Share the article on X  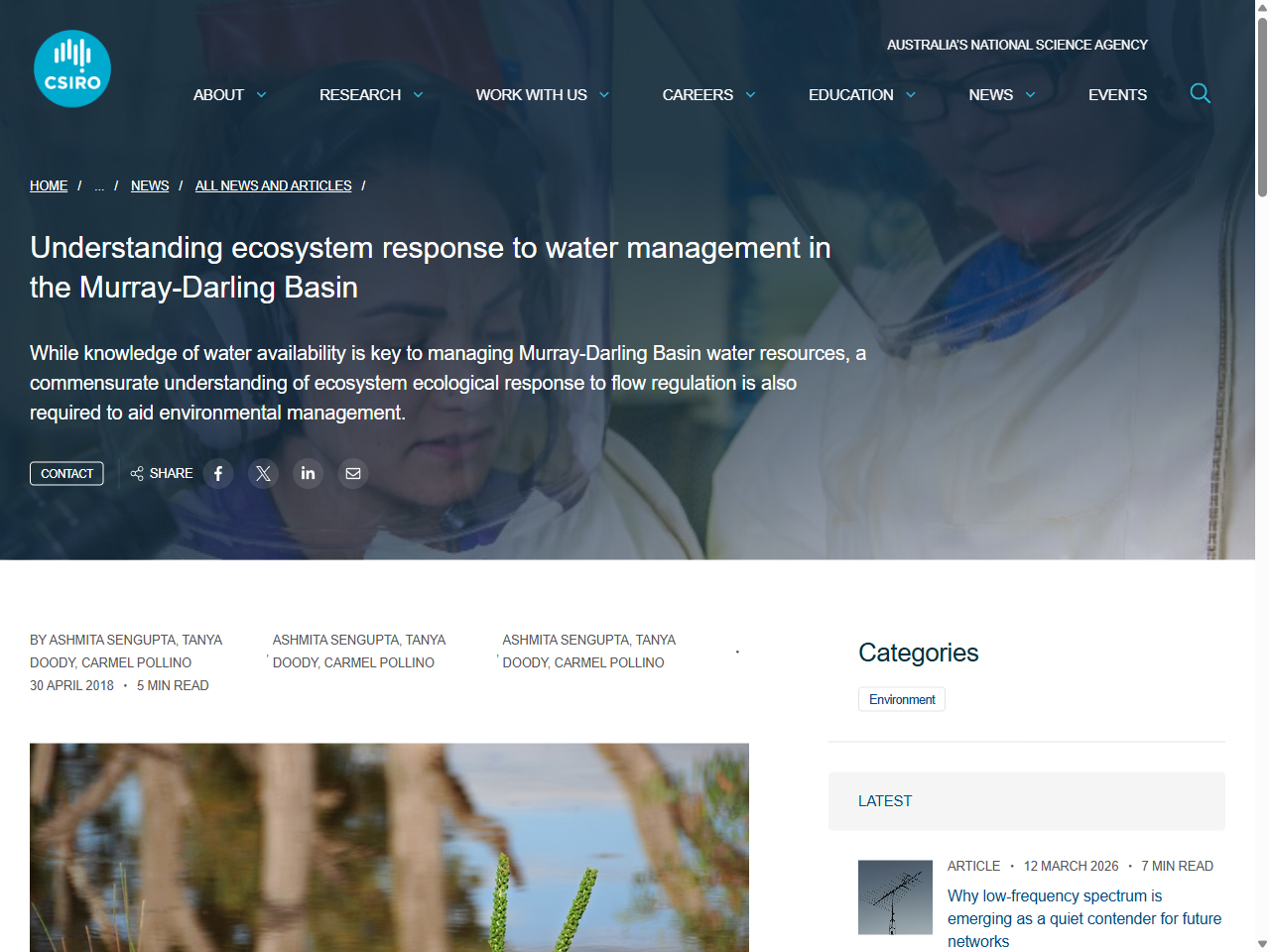click(263, 473)
